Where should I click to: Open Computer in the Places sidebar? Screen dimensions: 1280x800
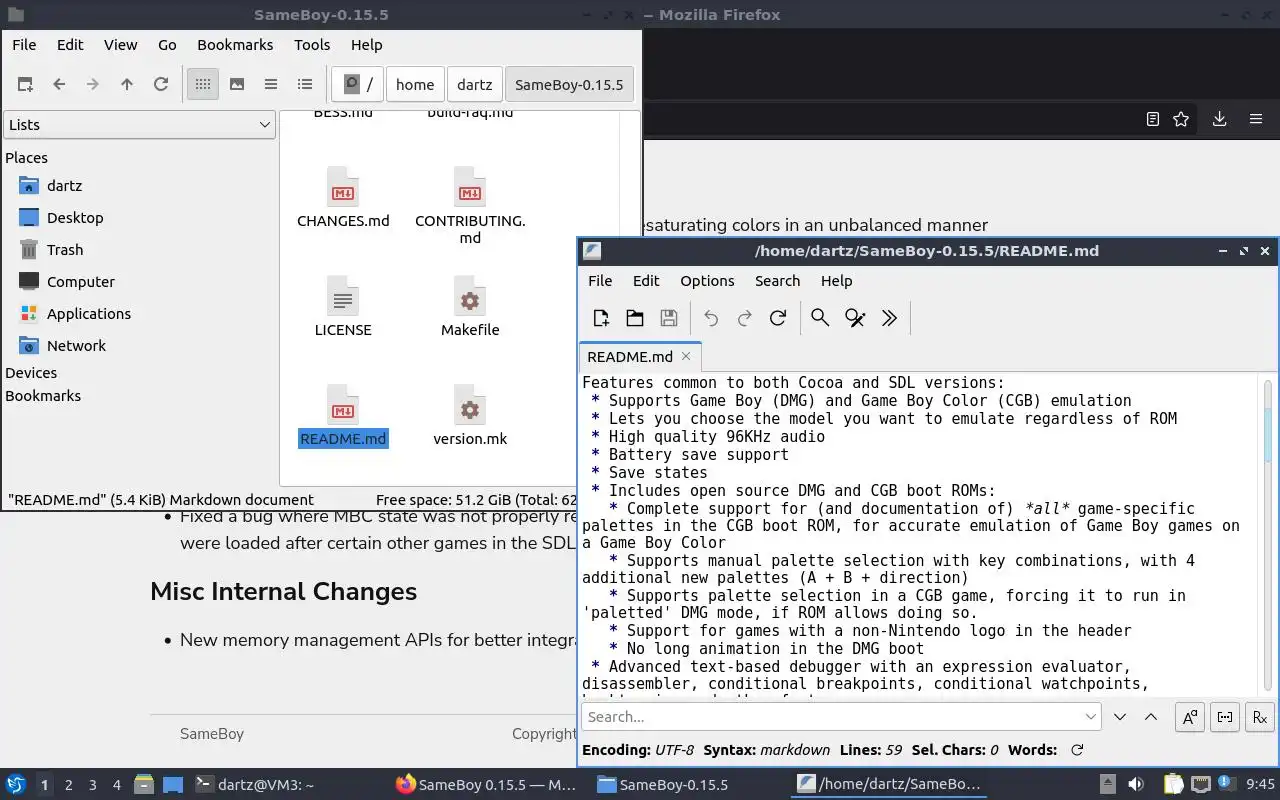pyautogui.click(x=81, y=282)
